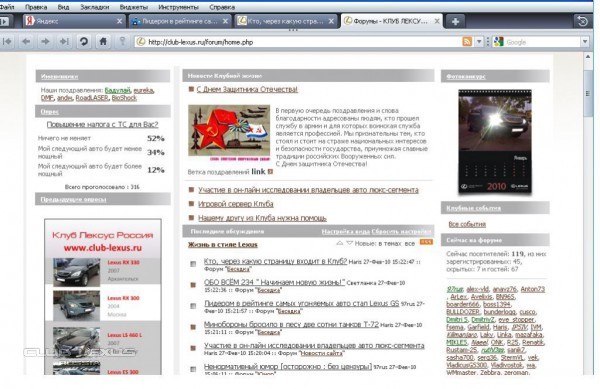Open the closed tabs trash icon
This screenshot has width=600, height=389.
(583, 21)
